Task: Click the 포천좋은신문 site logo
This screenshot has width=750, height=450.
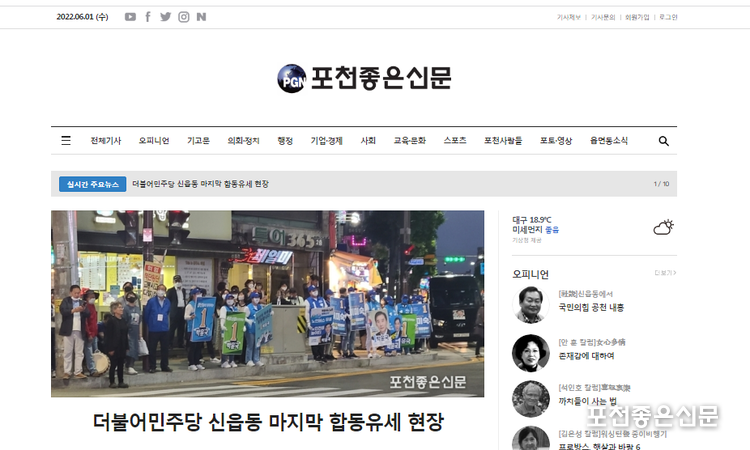Action: pos(364,78)
